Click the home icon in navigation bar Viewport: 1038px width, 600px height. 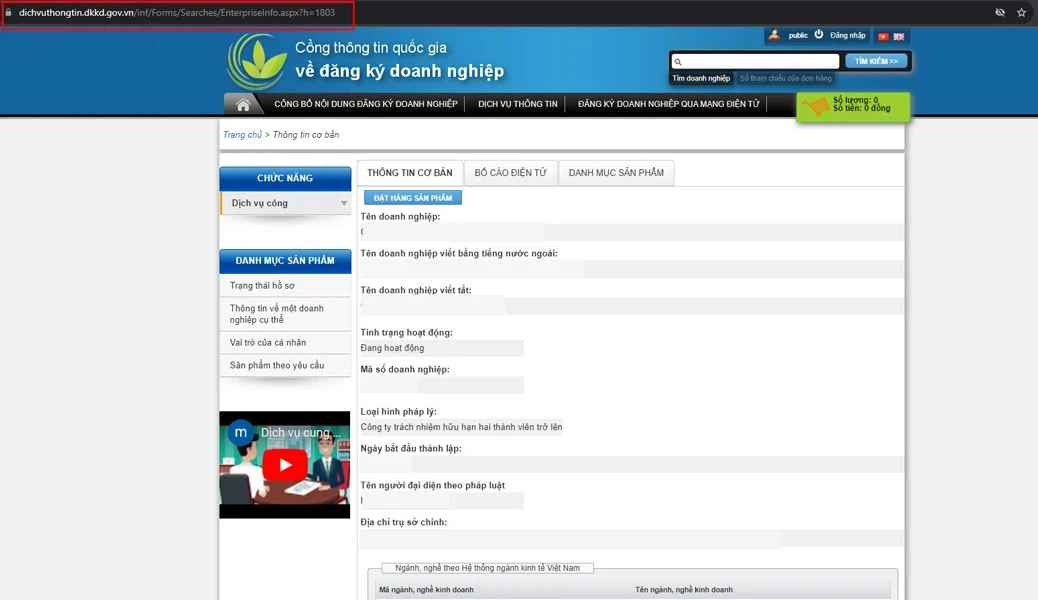[x=243, y=104]
